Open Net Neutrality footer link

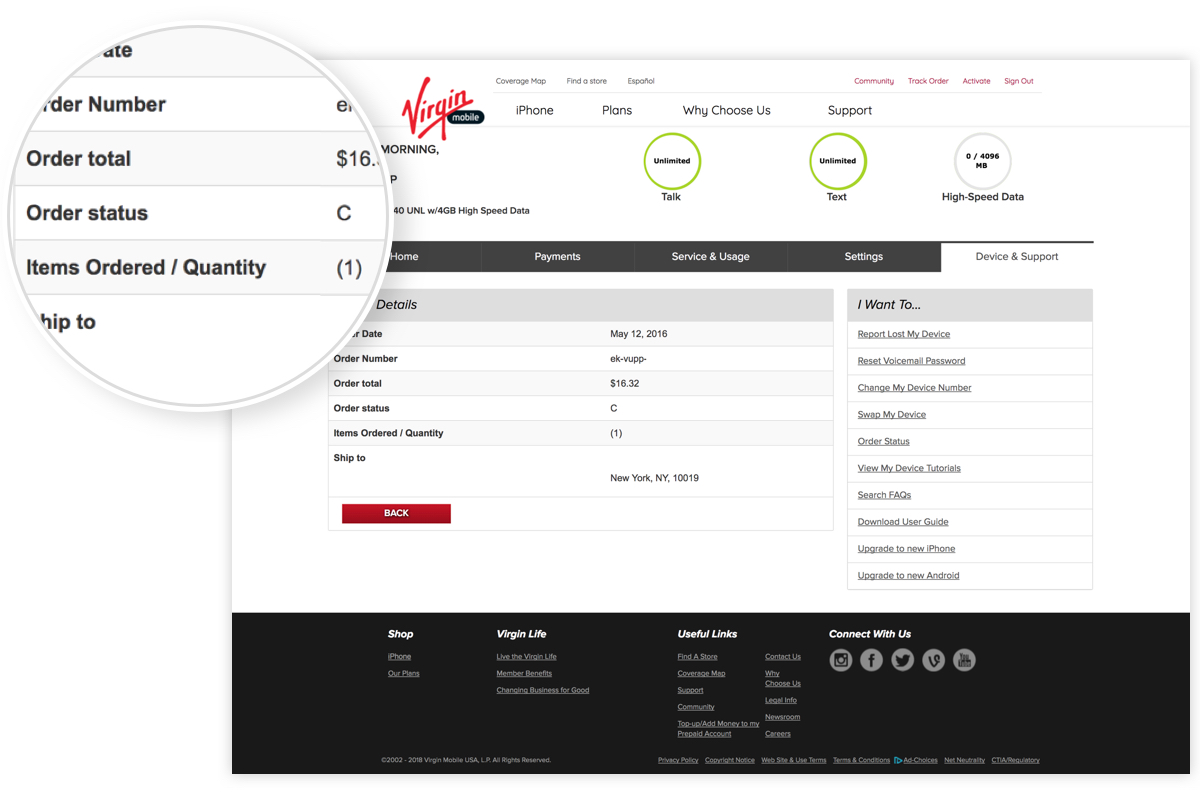click(964, 760)
